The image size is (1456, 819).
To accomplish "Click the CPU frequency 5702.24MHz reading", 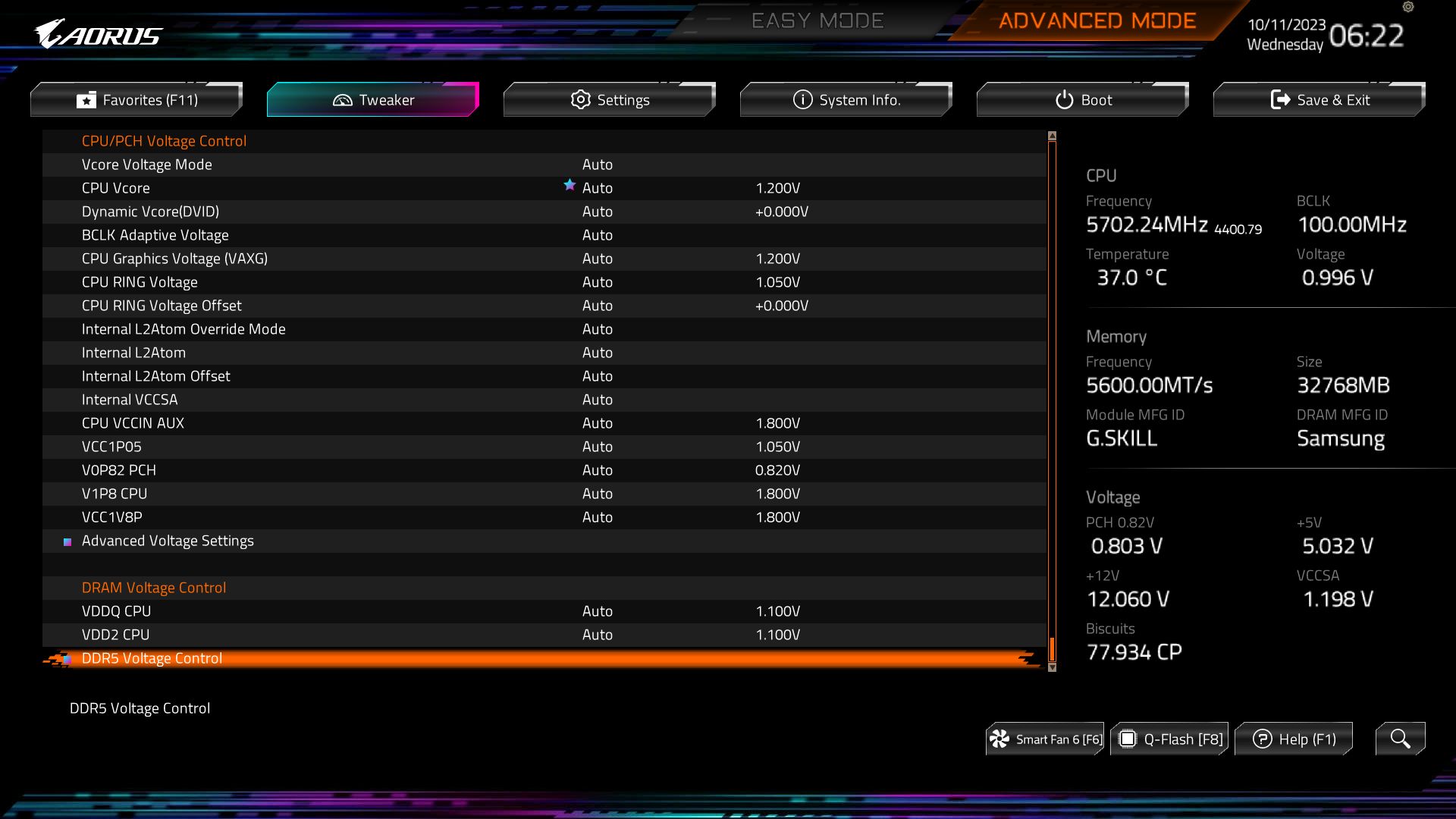I will coord(1147,224).
